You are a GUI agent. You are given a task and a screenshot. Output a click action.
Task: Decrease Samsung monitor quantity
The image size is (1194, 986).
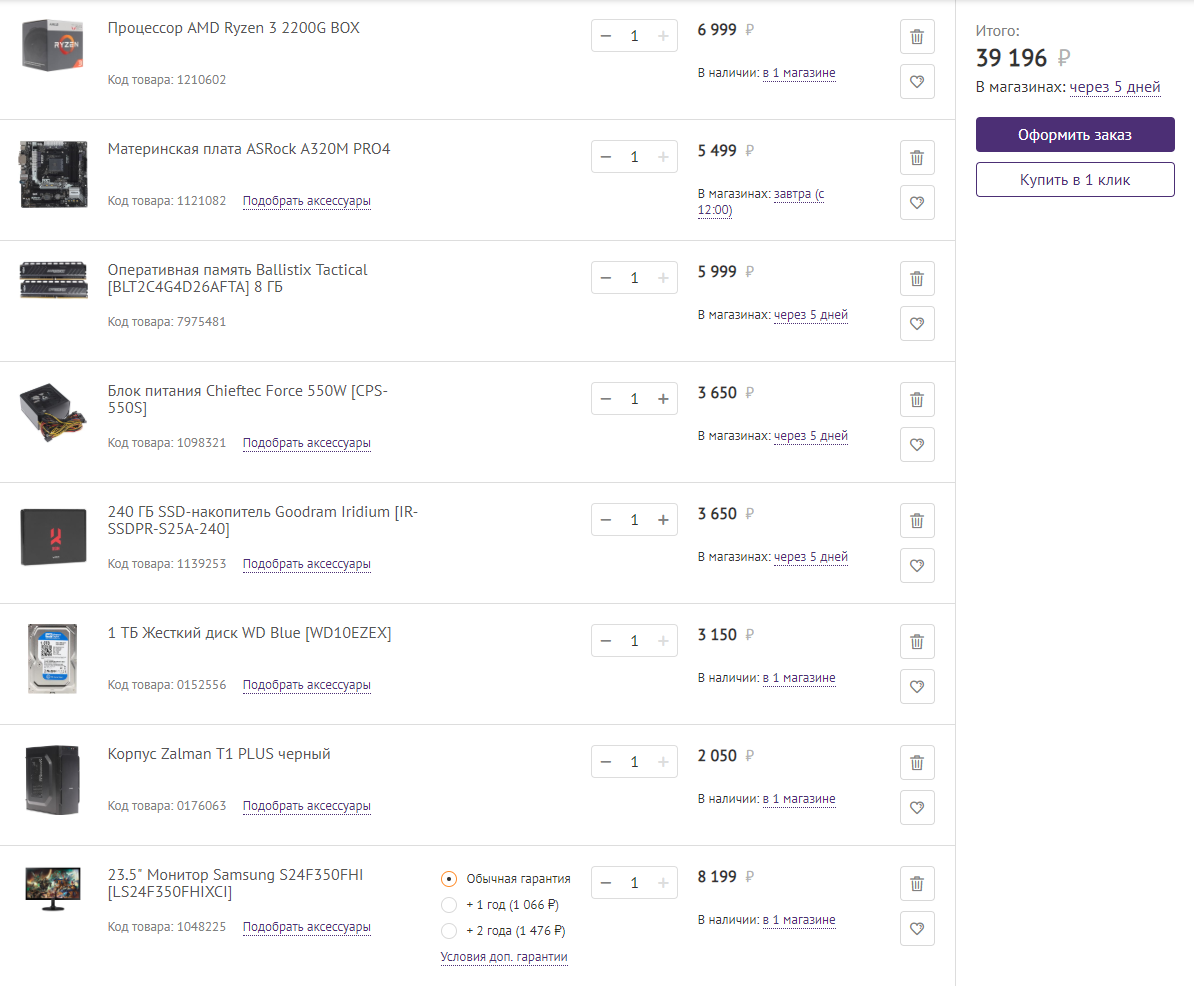pos(606,883)
